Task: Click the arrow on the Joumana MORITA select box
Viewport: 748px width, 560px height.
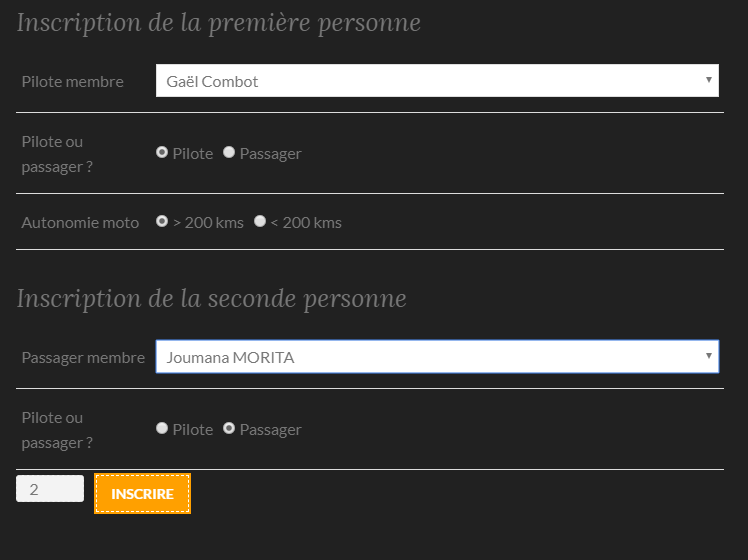Action: click(x=708, y=356)
